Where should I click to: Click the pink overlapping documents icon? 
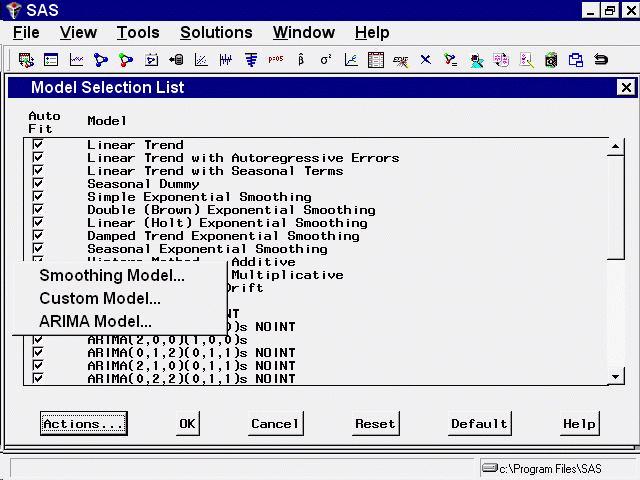501,60
